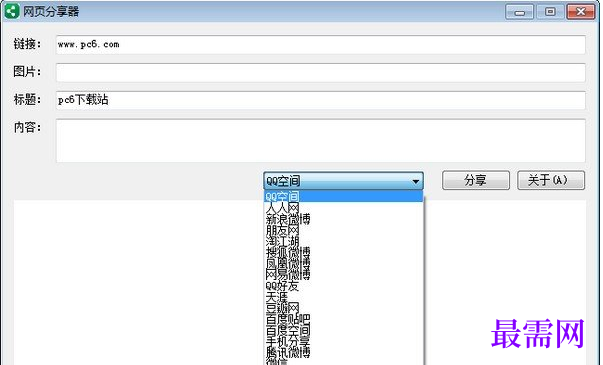
Task: Minimize the 网页分享器 window
Action: (519, 12)
